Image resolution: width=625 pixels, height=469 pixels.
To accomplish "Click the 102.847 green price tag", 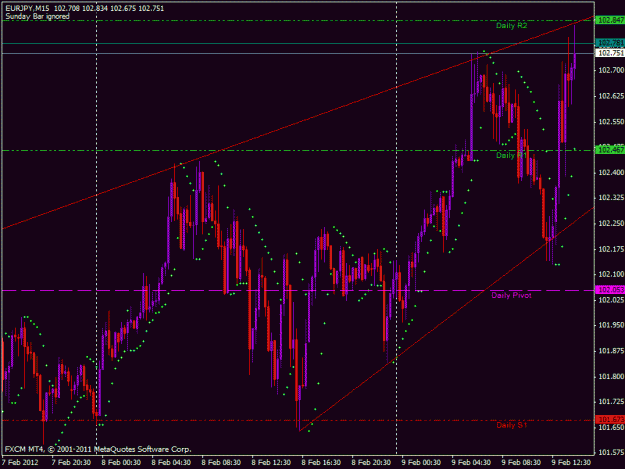I will [610, 20].
